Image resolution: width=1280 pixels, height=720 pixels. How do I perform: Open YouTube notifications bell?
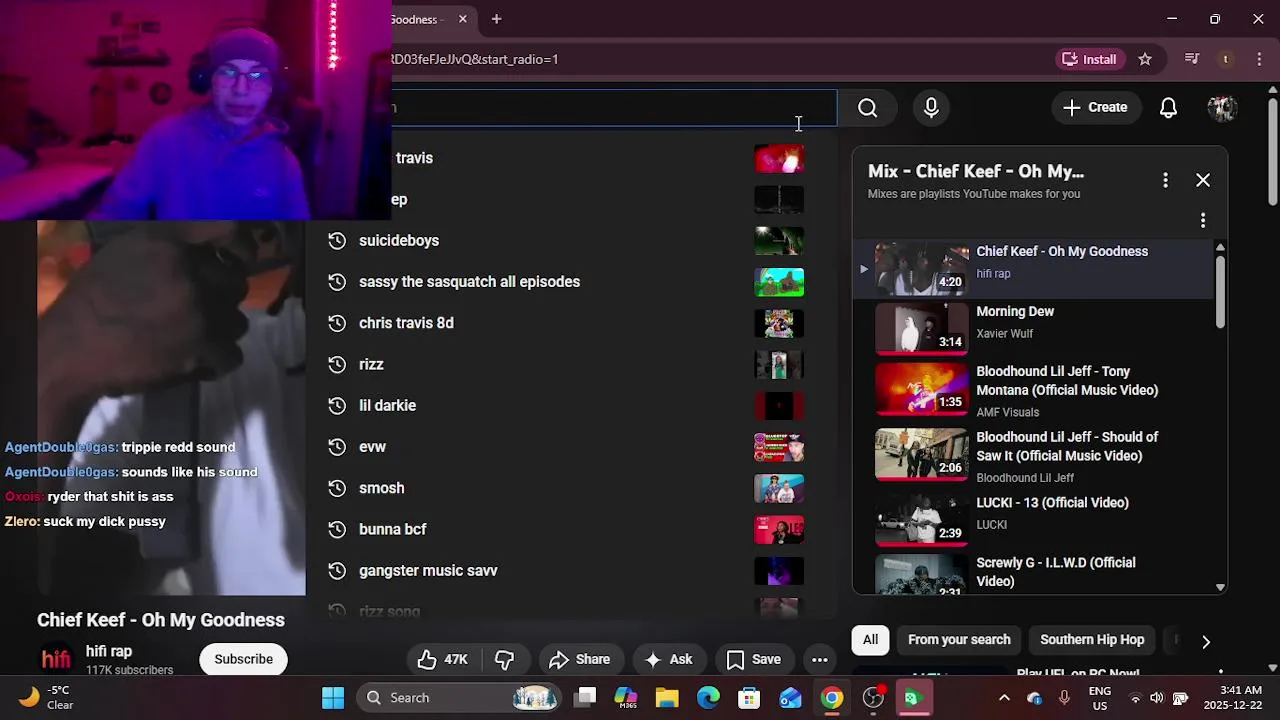point(1168,108)
